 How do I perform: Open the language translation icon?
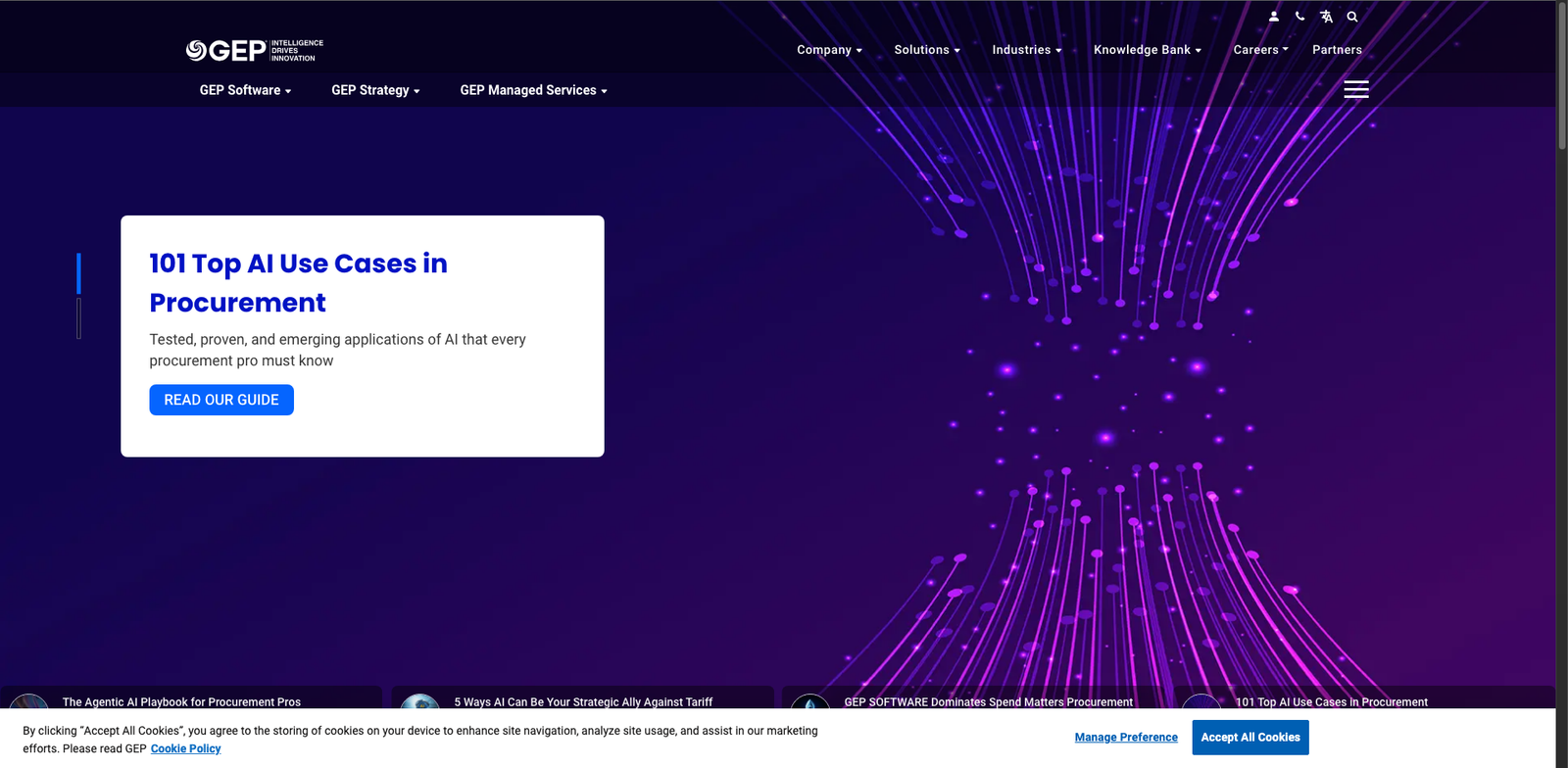coord(1326,17)
